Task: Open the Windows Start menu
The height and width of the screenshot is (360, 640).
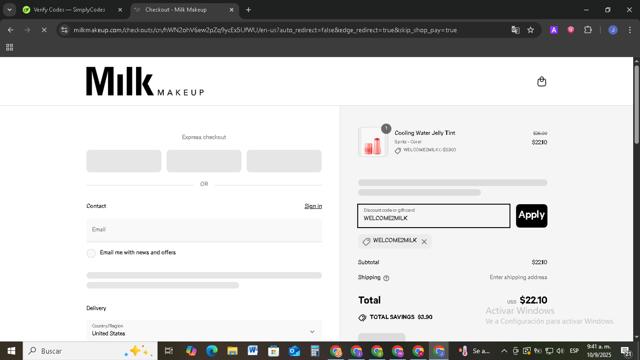Action: (x=11, y=351)
